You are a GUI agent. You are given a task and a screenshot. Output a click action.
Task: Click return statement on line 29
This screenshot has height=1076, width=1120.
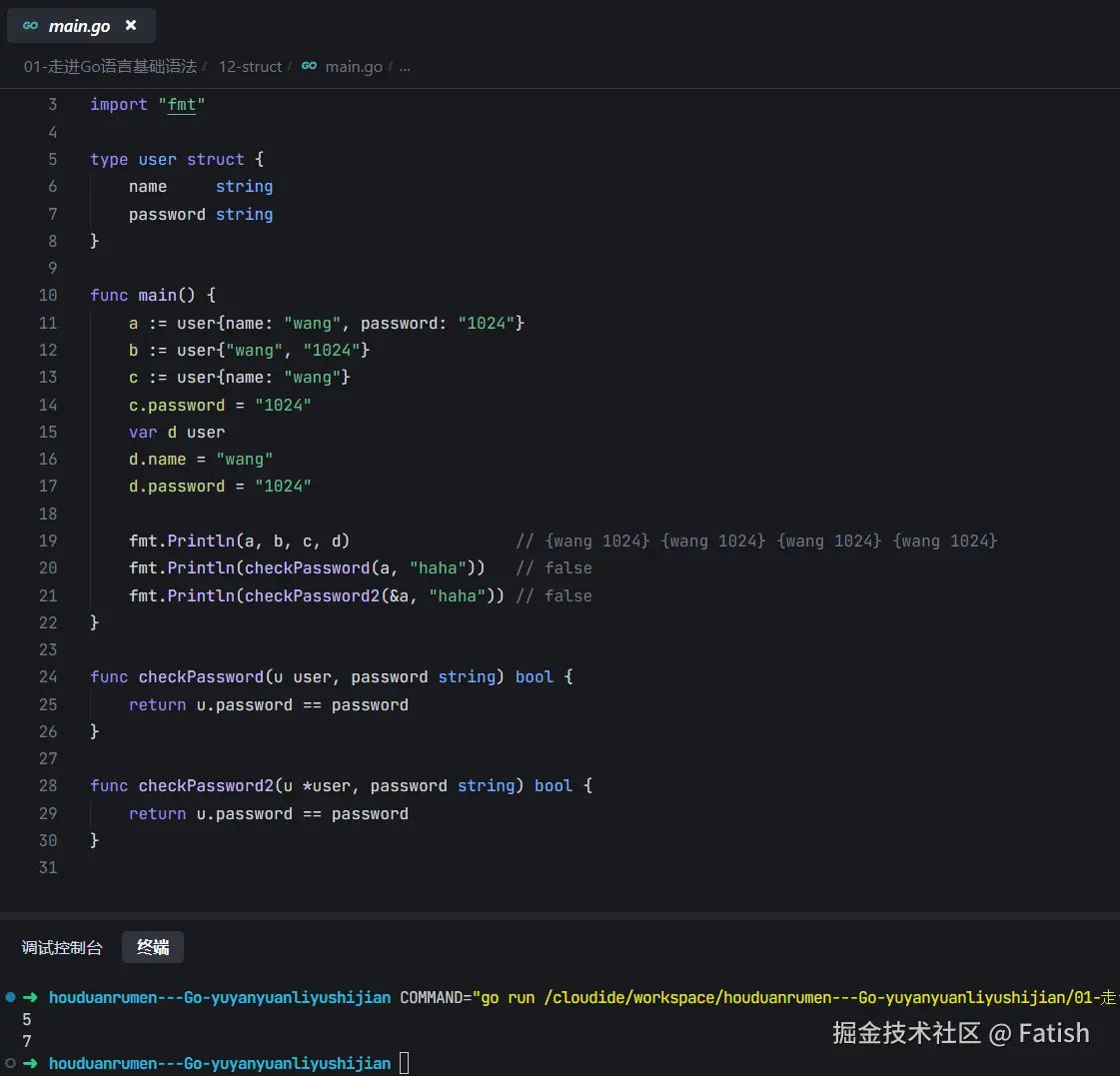pyautogui.click(x=269, y=814)
